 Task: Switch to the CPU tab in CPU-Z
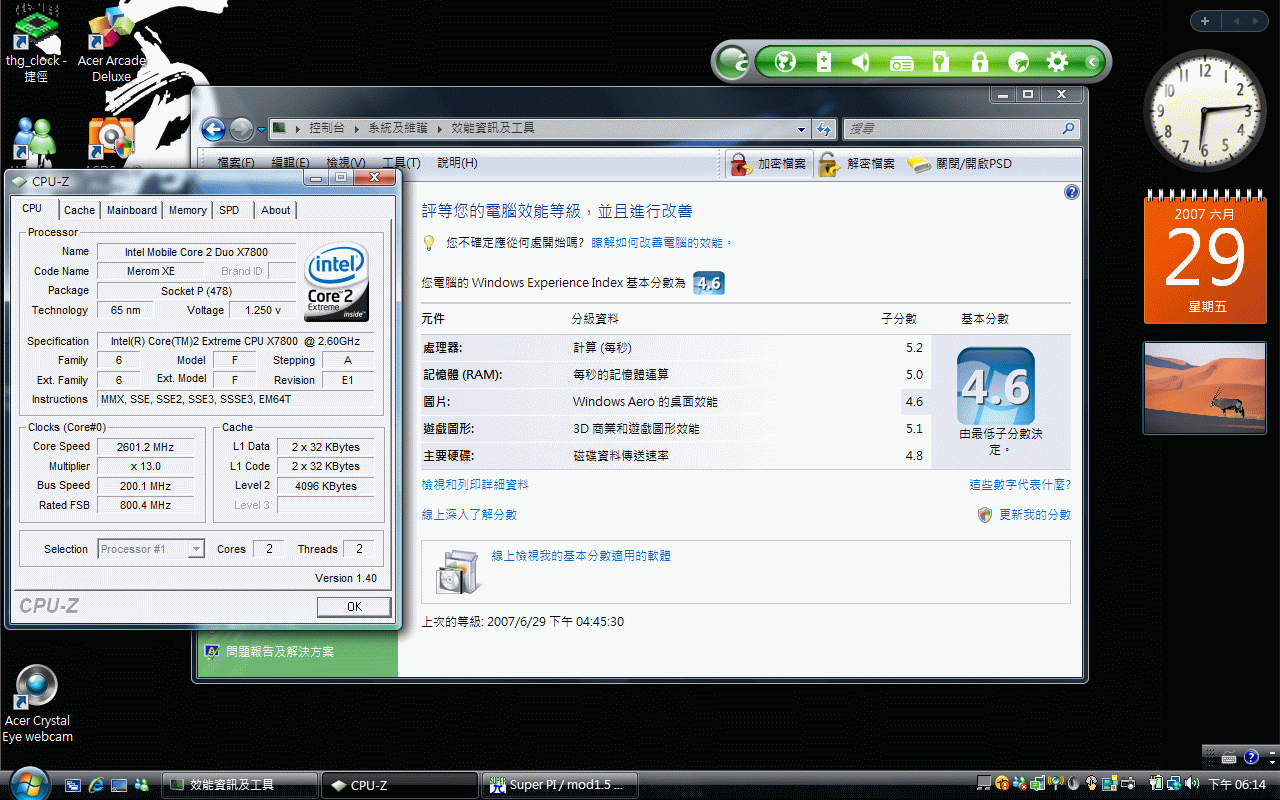point(32,209)
